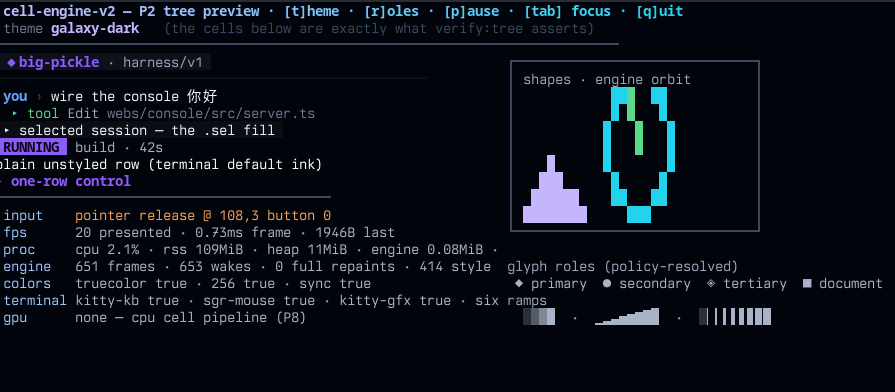Click the fps row label

(15, 233)
